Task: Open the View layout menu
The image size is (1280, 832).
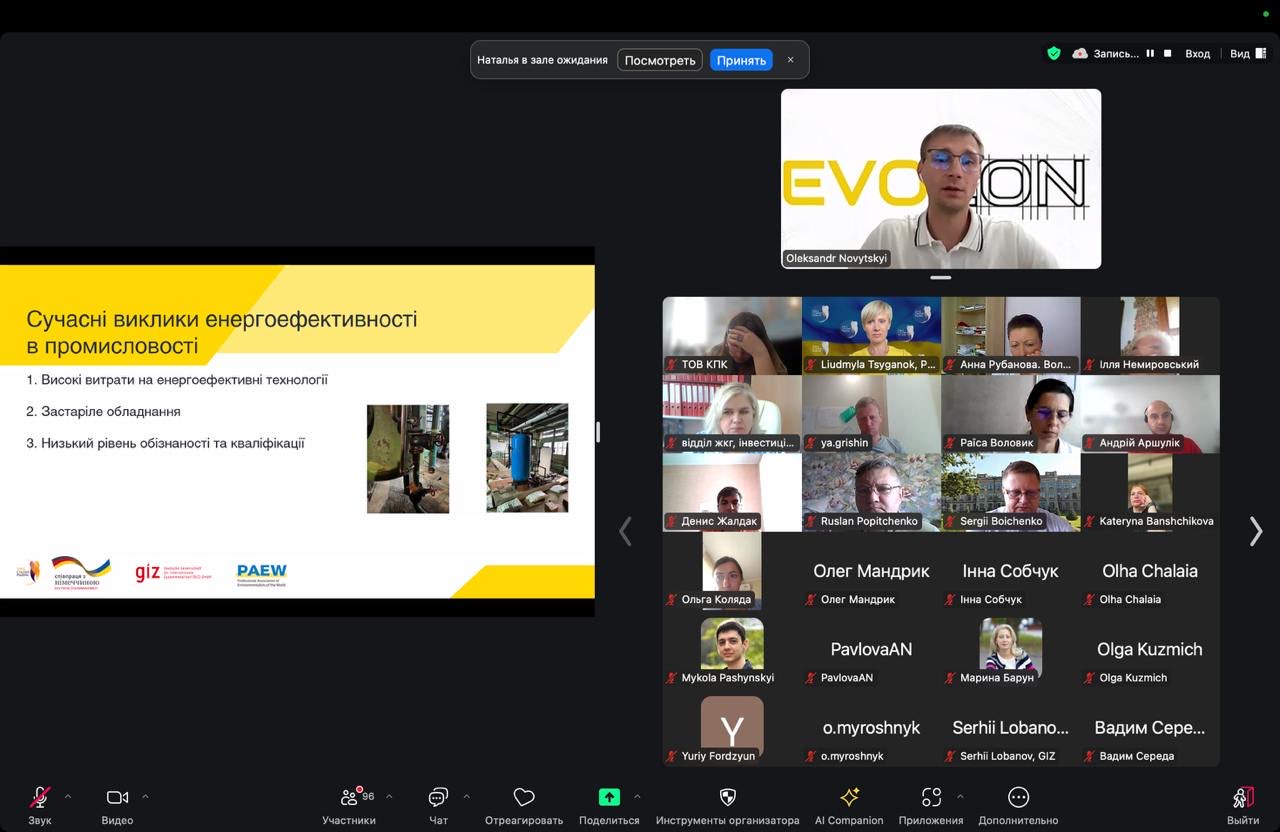Action: point(1245,54)
